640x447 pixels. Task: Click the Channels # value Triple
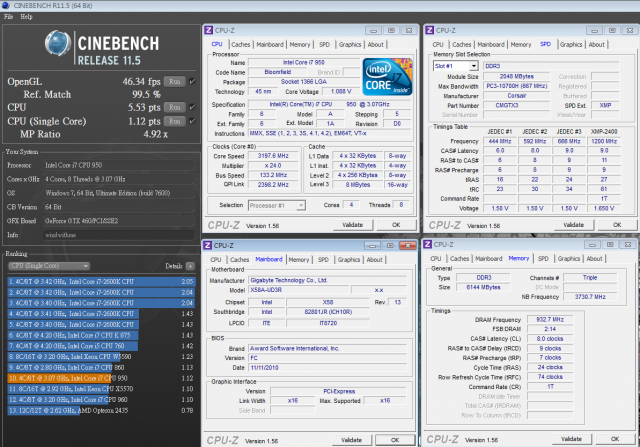coord(590,278)
